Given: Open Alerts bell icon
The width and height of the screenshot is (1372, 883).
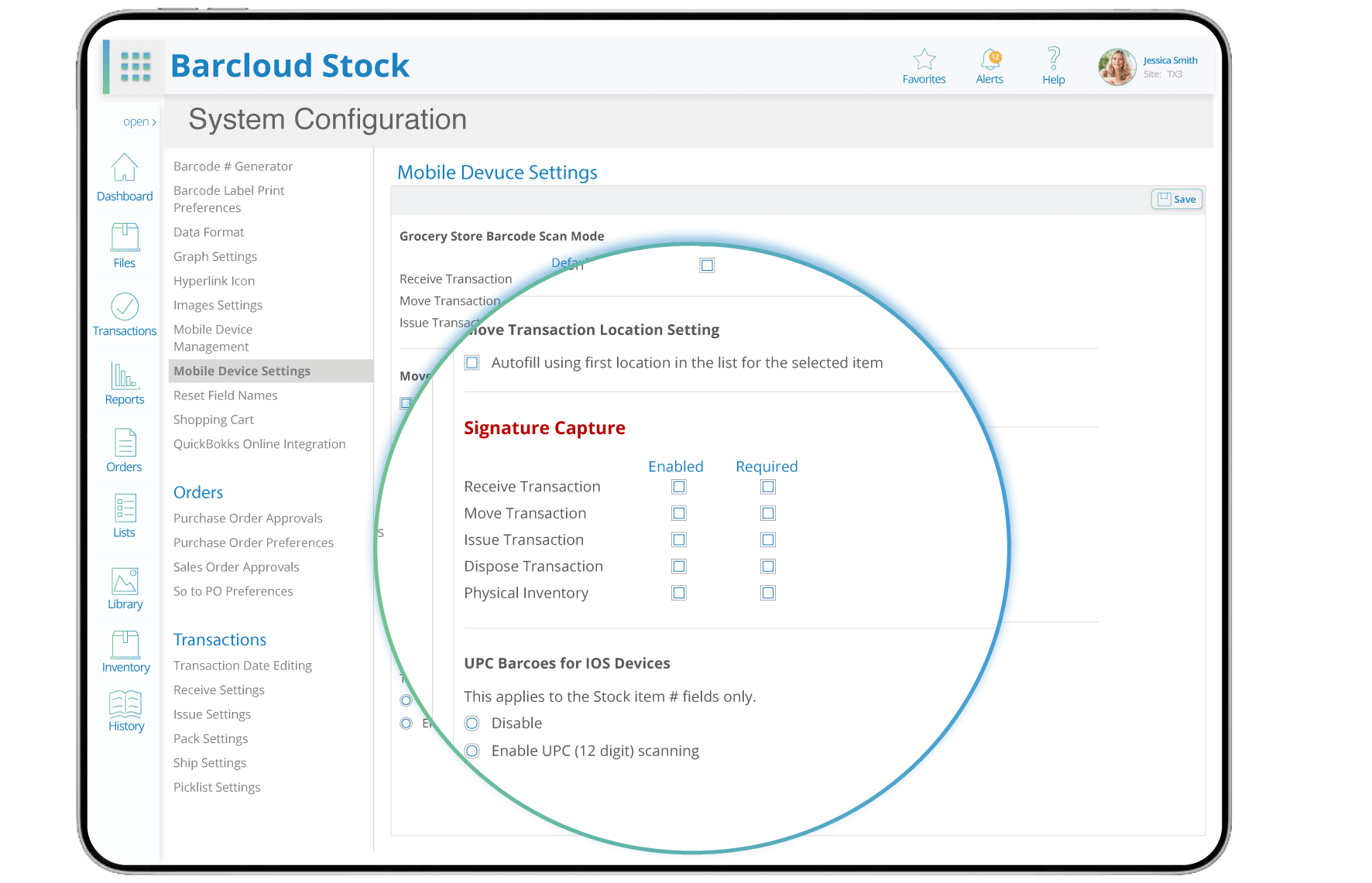Looking at the screenshot, I should click(x=990, y=60).
